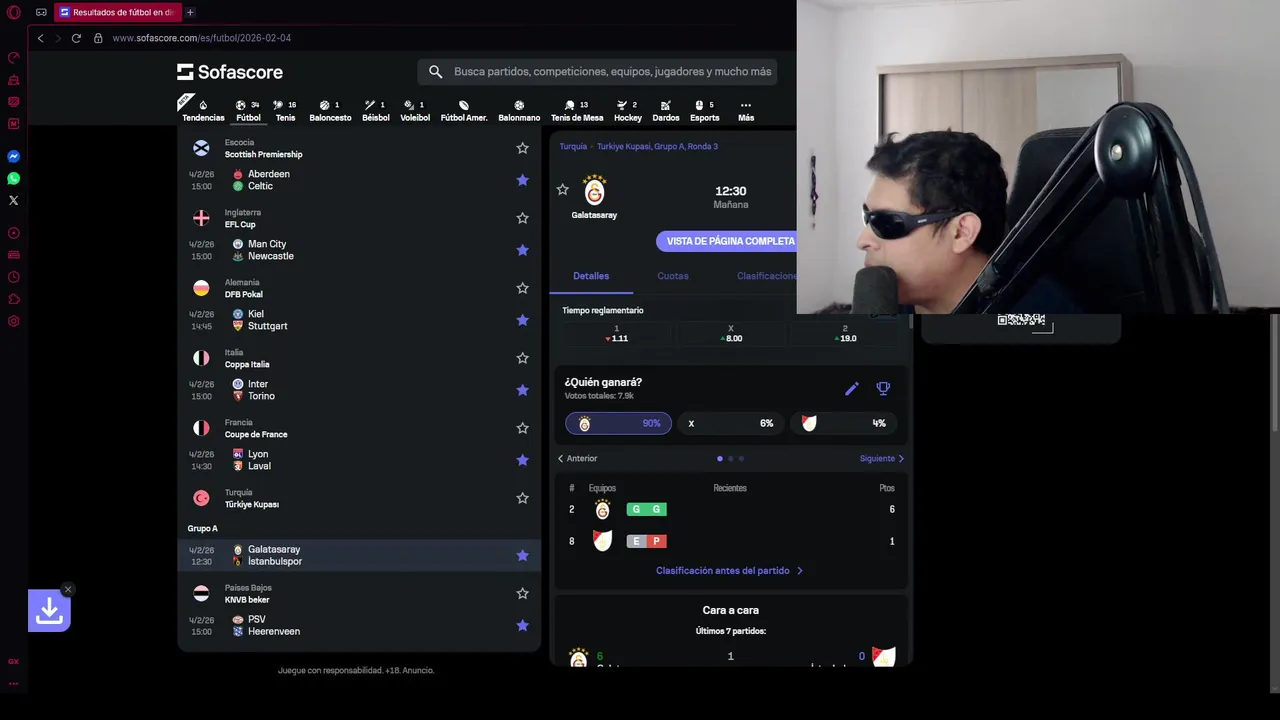Pin the DFB Pokal league star
The height and width of the screenshot is (720, 1280).
522,288
